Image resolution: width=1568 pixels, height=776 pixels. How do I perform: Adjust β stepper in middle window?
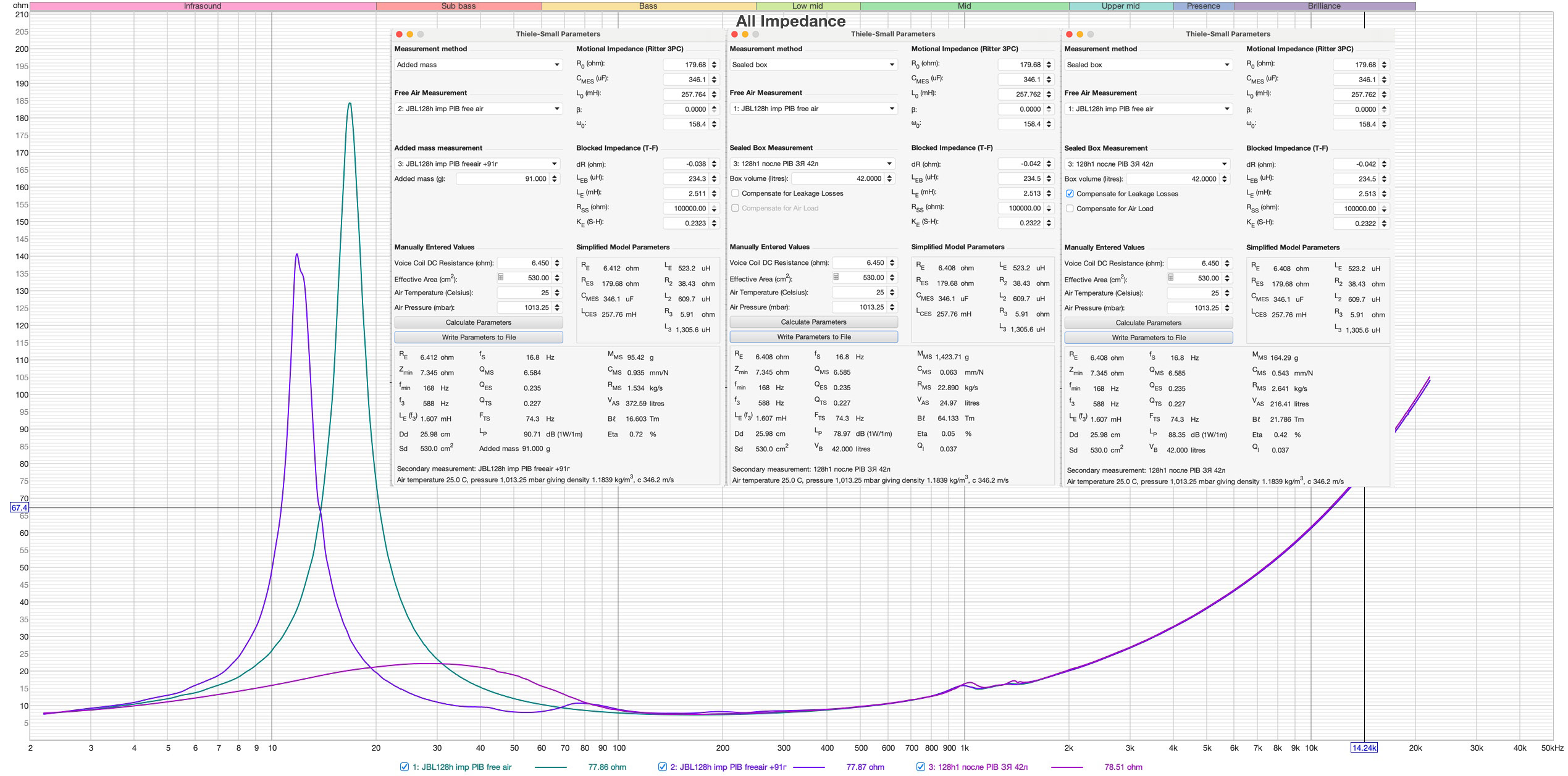point(1049,109)
